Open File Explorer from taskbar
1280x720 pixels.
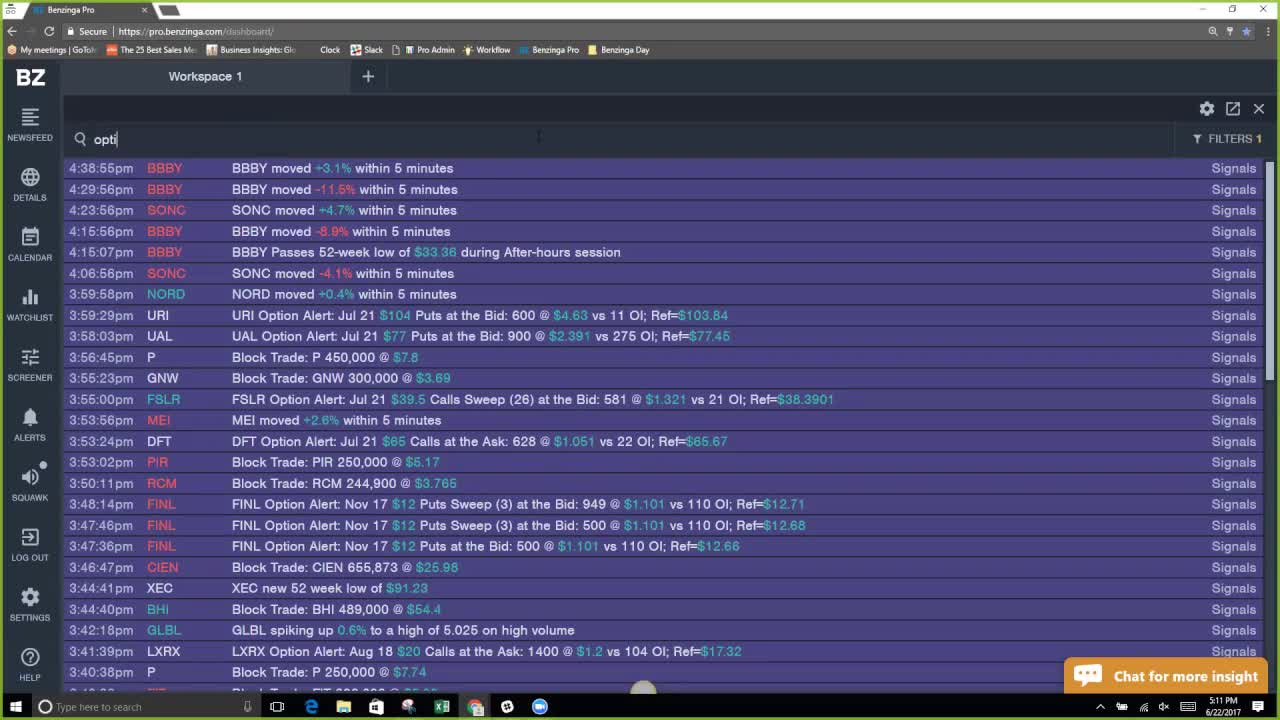point(344,707)
